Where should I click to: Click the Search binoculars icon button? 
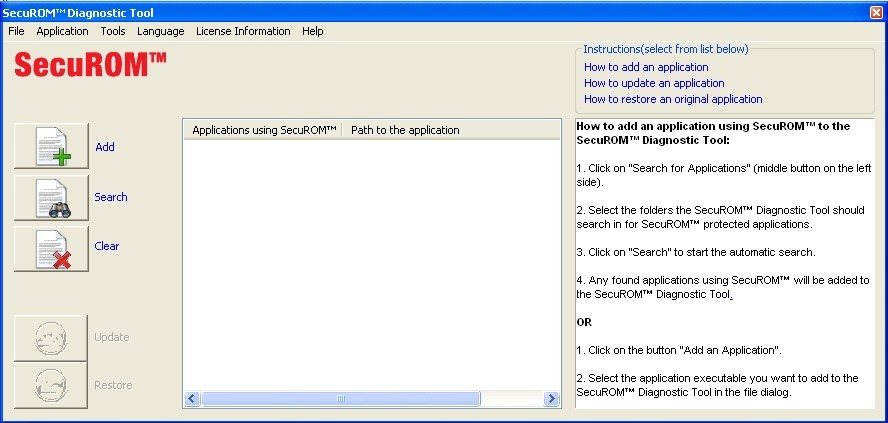52,198
